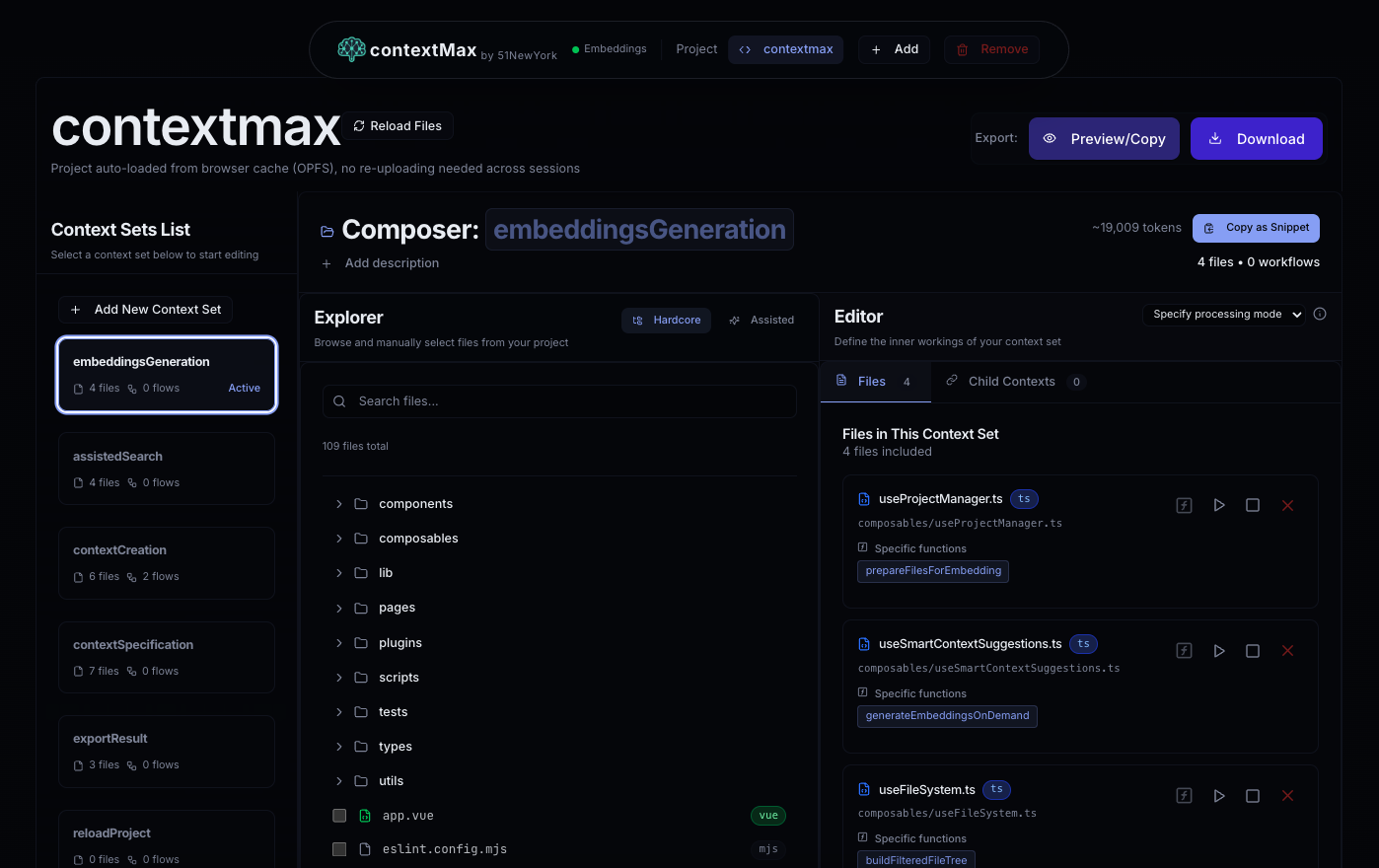Click Add New Context Set button
This screenshot has width=1379, height=868.
[146, 310]
